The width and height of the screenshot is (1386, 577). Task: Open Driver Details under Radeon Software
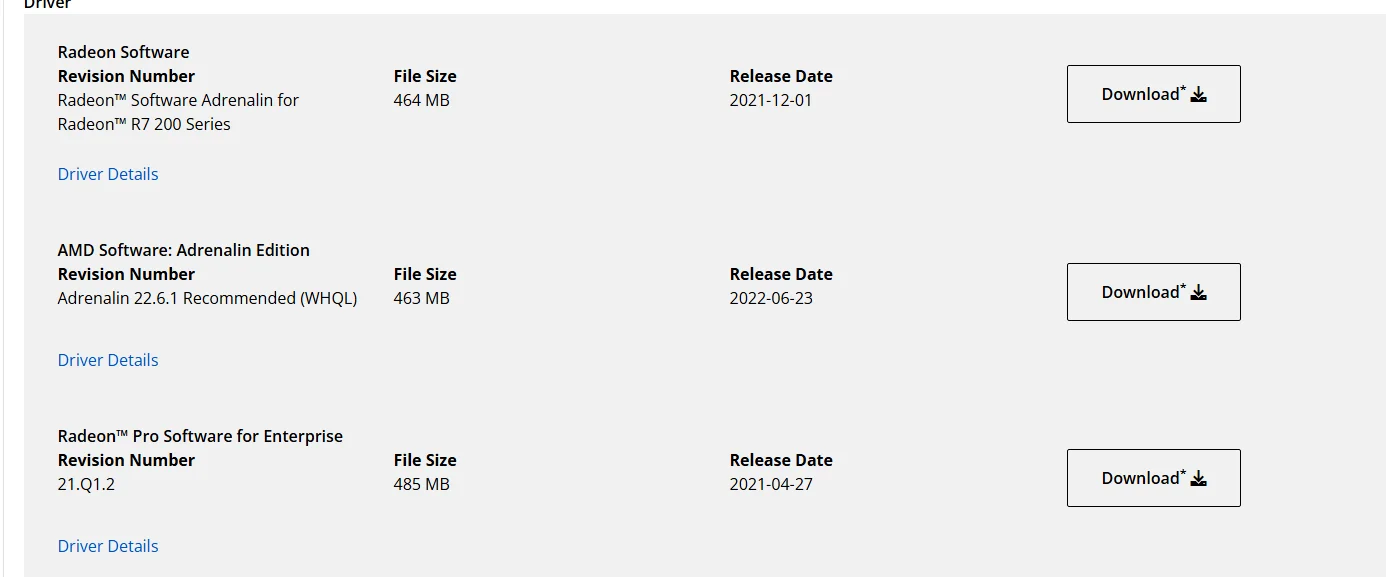[108, 174]
